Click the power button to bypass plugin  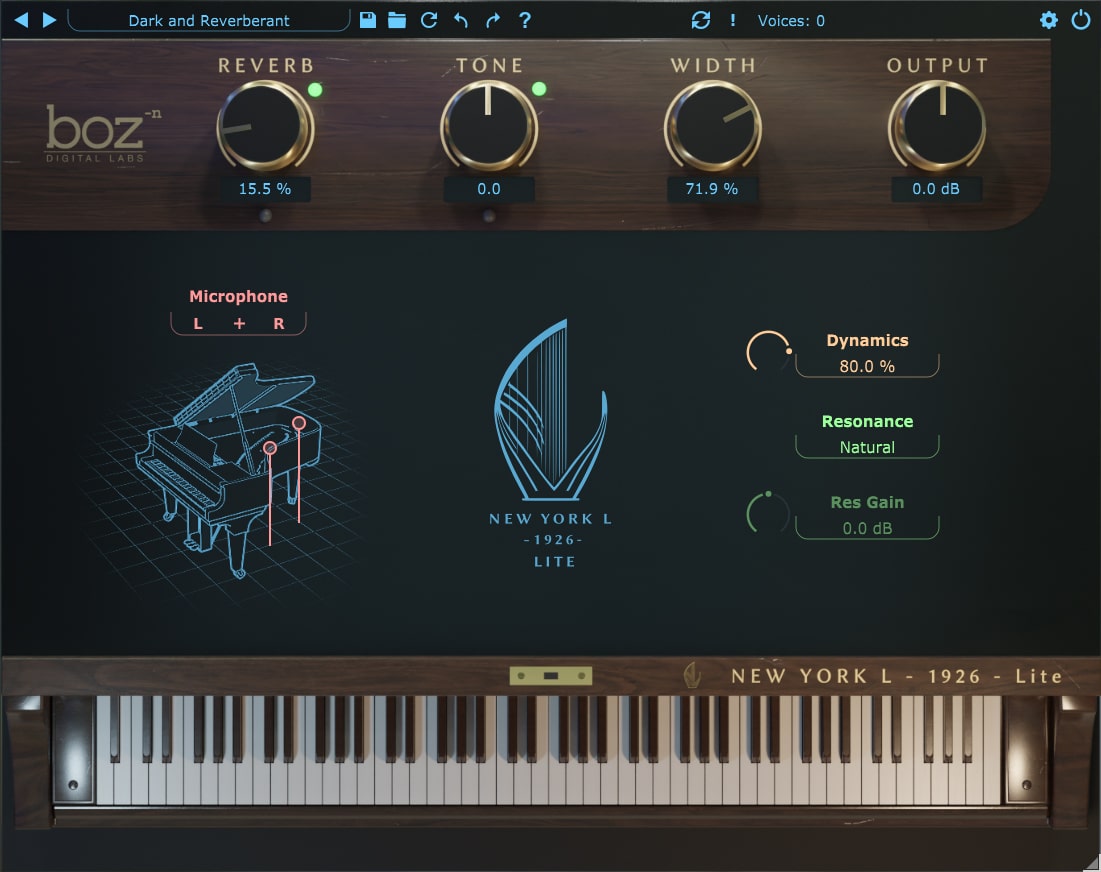point(1081,20)
